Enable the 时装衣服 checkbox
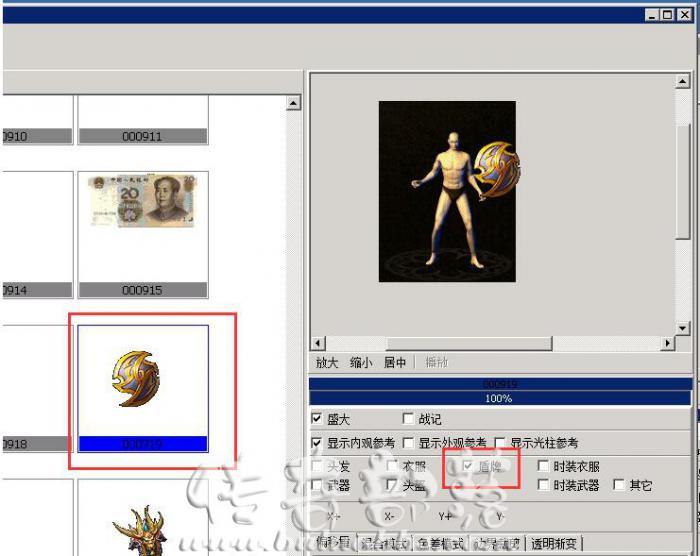700x556 pixels. [543, 466]
